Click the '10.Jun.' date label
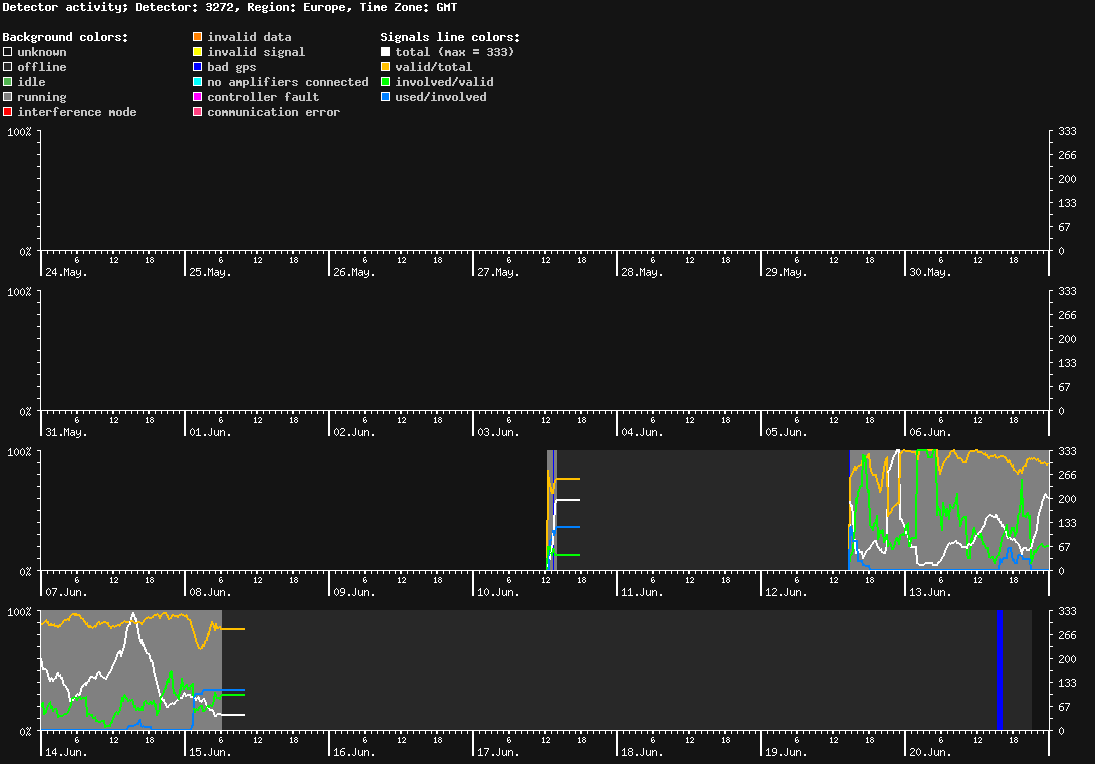Screen dimensions: 1095x764 coord(498,592)
